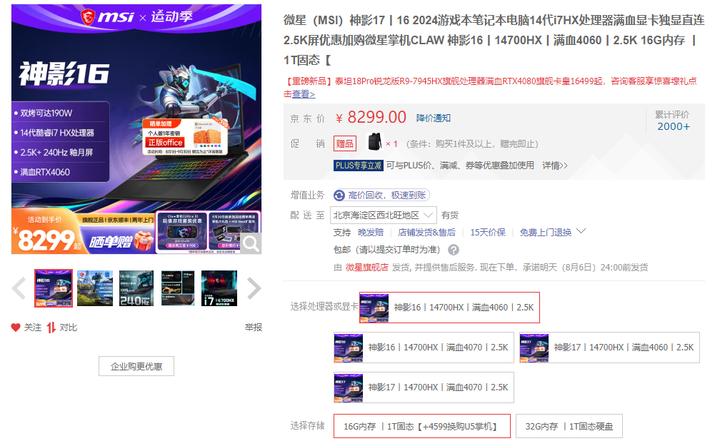Click the 2000+ review count
The width and height of the screenshot is (720, 441).
pyautogui.click(x=673, y=127)
